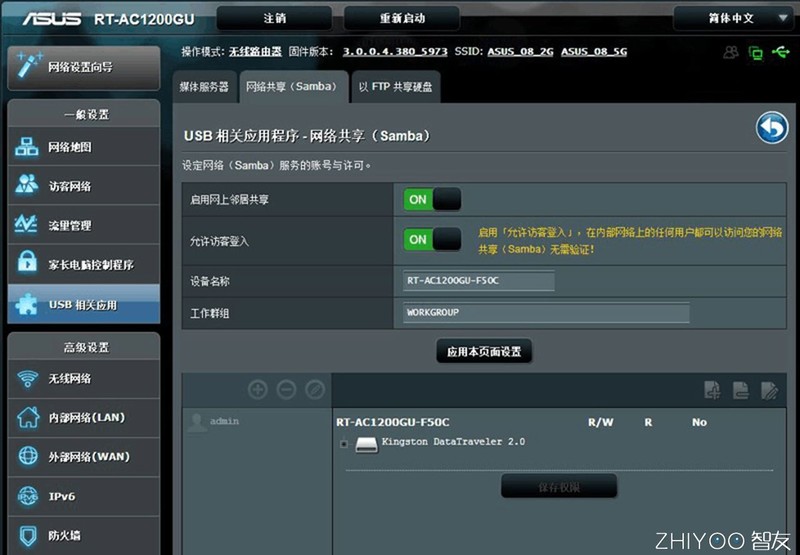Screen dimensions: 800x555
Task: Click the guest users status icon
Action: coord(731,52)
